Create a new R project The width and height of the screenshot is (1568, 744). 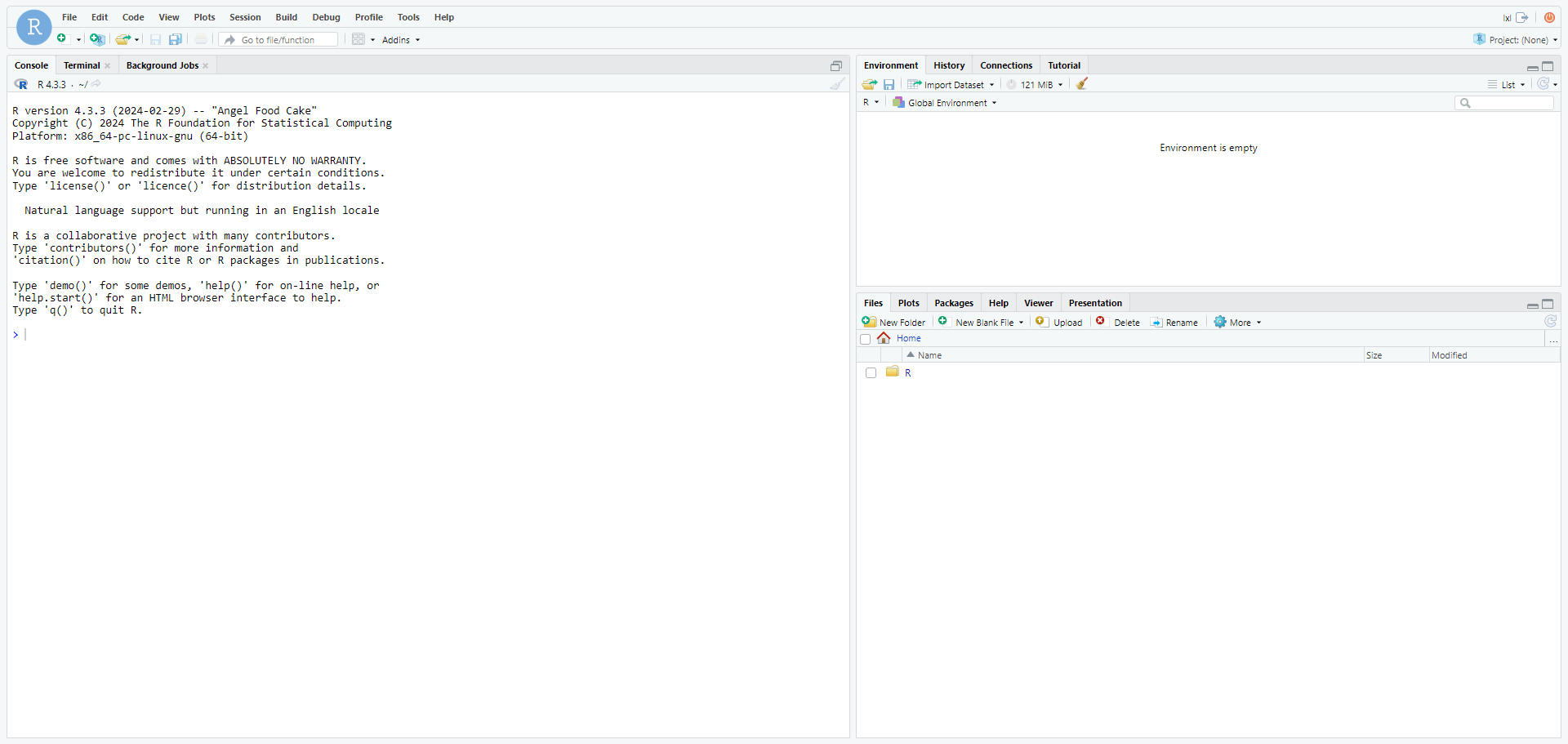[x=97, y=39]
